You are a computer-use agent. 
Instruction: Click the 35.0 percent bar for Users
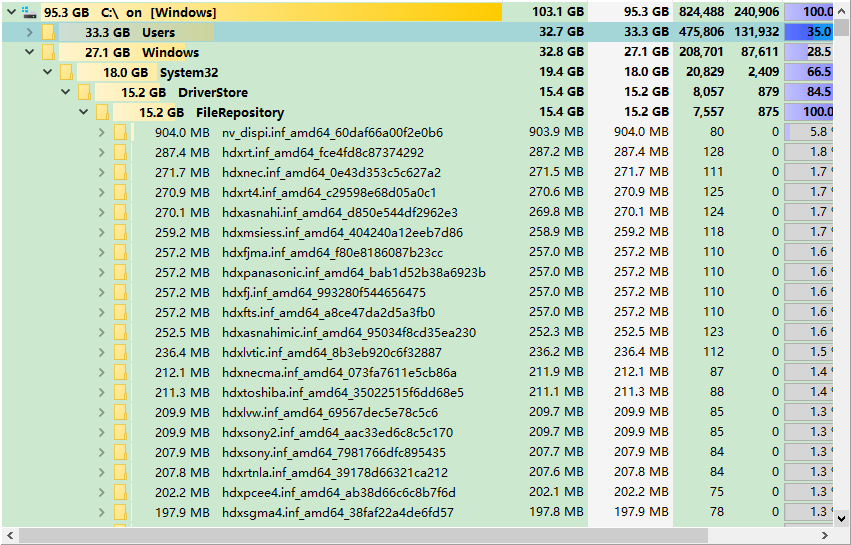pyautogui.click(x=809, y=32)
